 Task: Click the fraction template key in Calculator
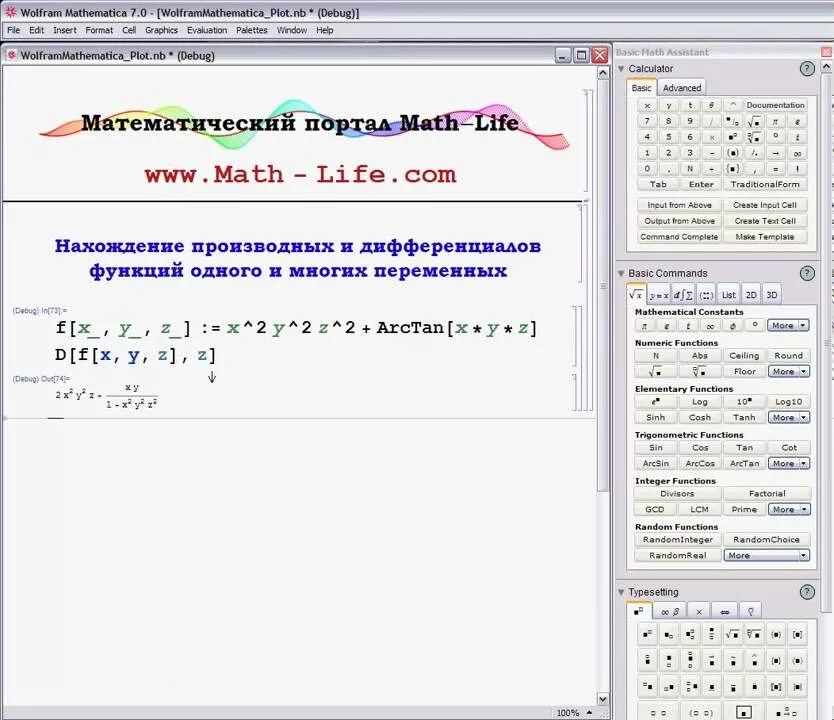coord(732,121)
